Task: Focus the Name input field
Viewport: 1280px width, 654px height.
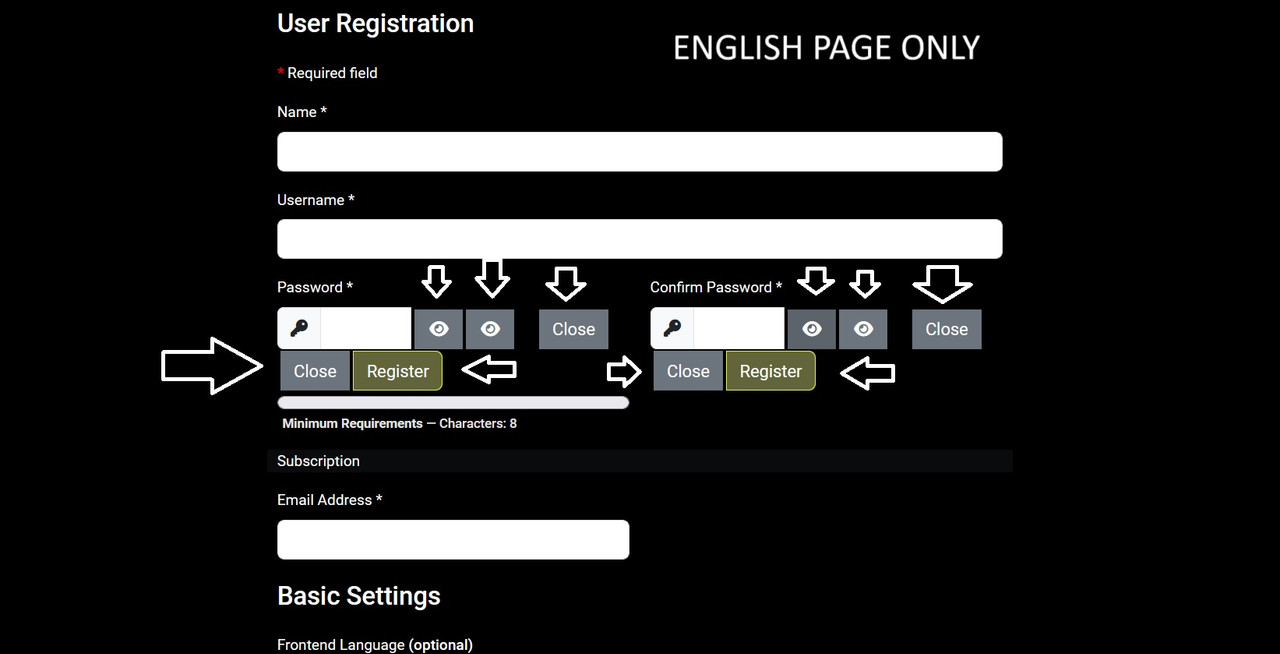Action: 640,152
